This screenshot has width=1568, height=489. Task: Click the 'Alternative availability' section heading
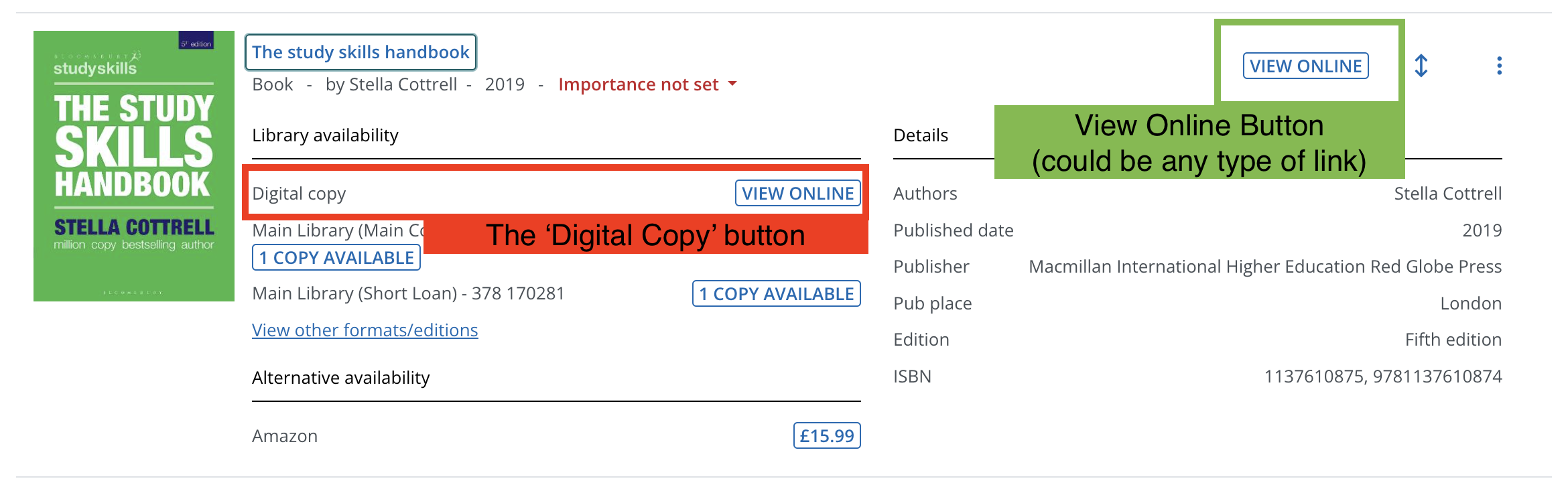coord(340,377)
